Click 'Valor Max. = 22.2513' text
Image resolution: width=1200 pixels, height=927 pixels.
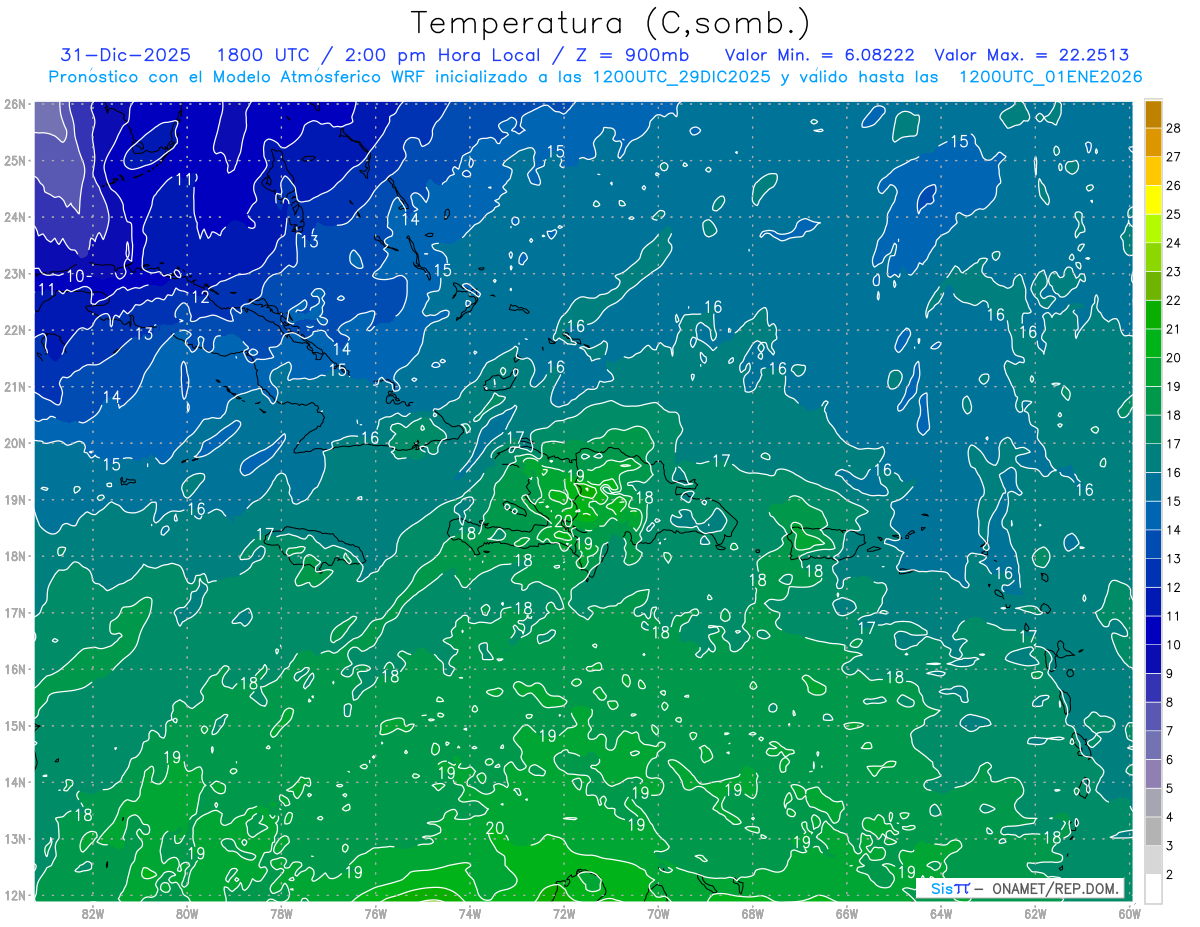click(x=1032, y=55)
